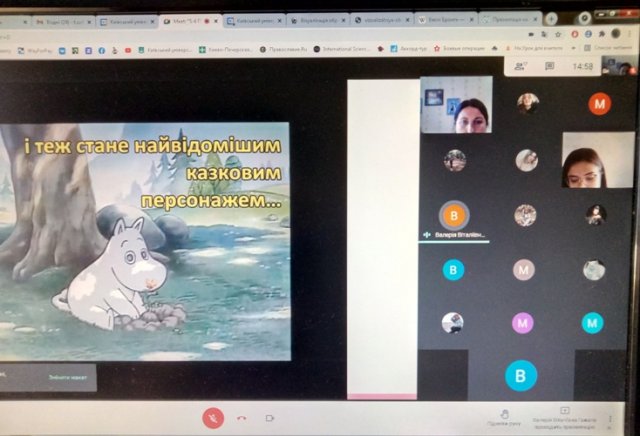Bookmark this page with the star icon
Viewport: 640px width, 436px height.
(x=558, y=35)
